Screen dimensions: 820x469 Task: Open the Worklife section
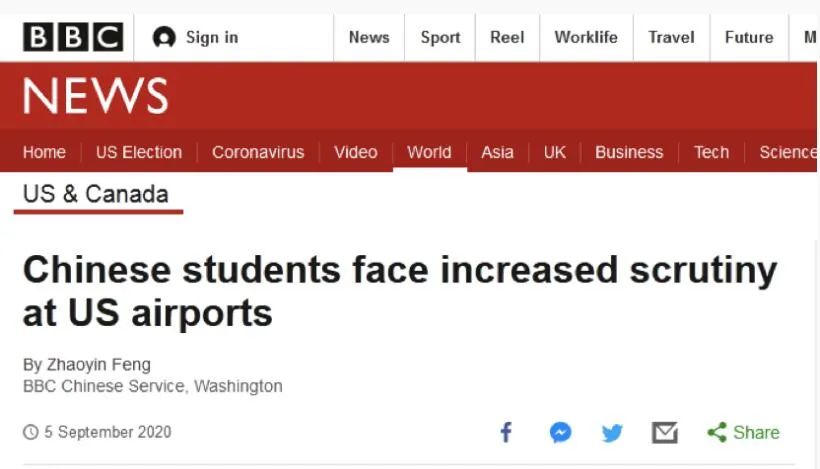pos(585,38)
